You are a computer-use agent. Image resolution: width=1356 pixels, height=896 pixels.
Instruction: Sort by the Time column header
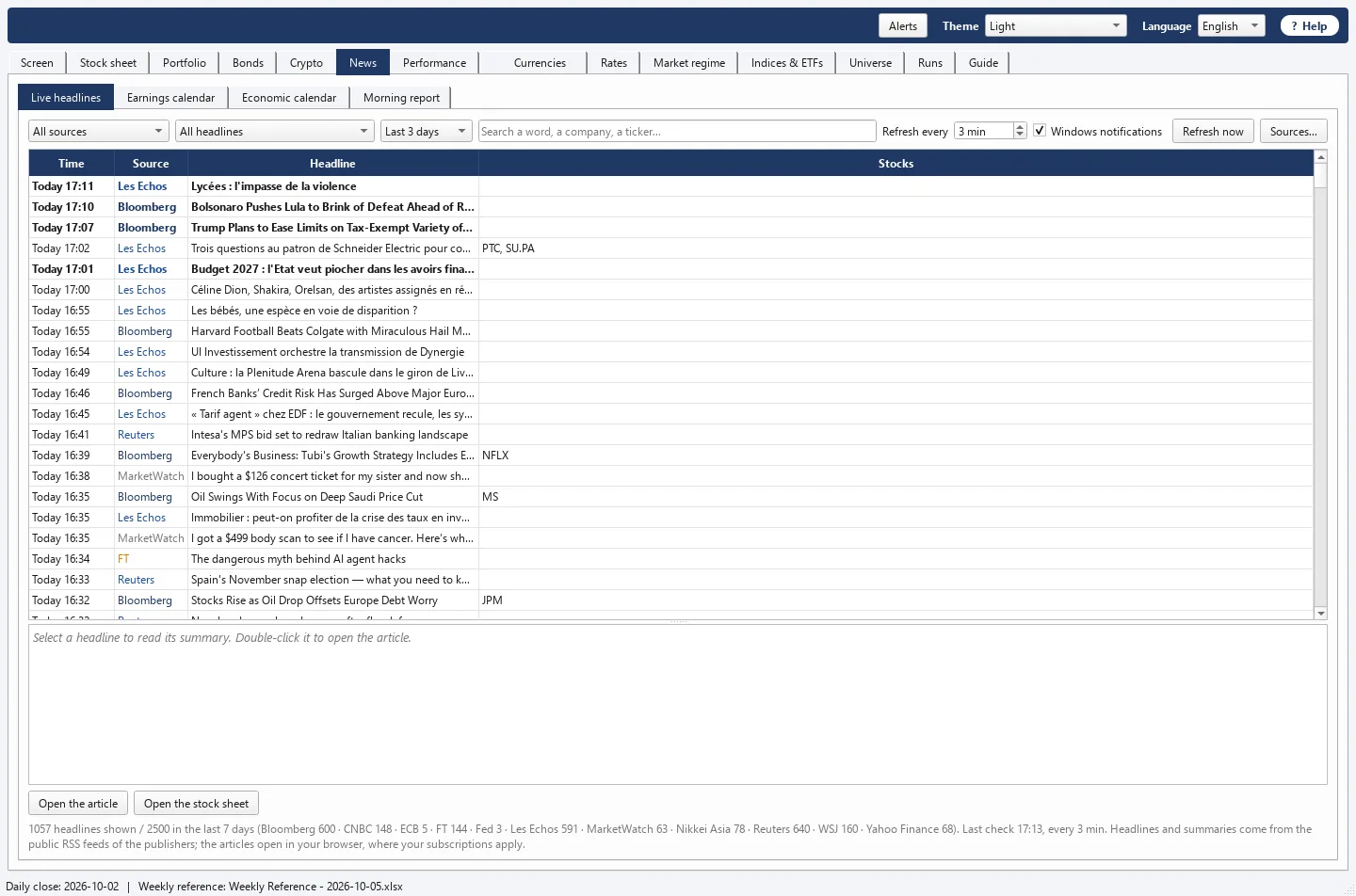[x=72, y=164]
